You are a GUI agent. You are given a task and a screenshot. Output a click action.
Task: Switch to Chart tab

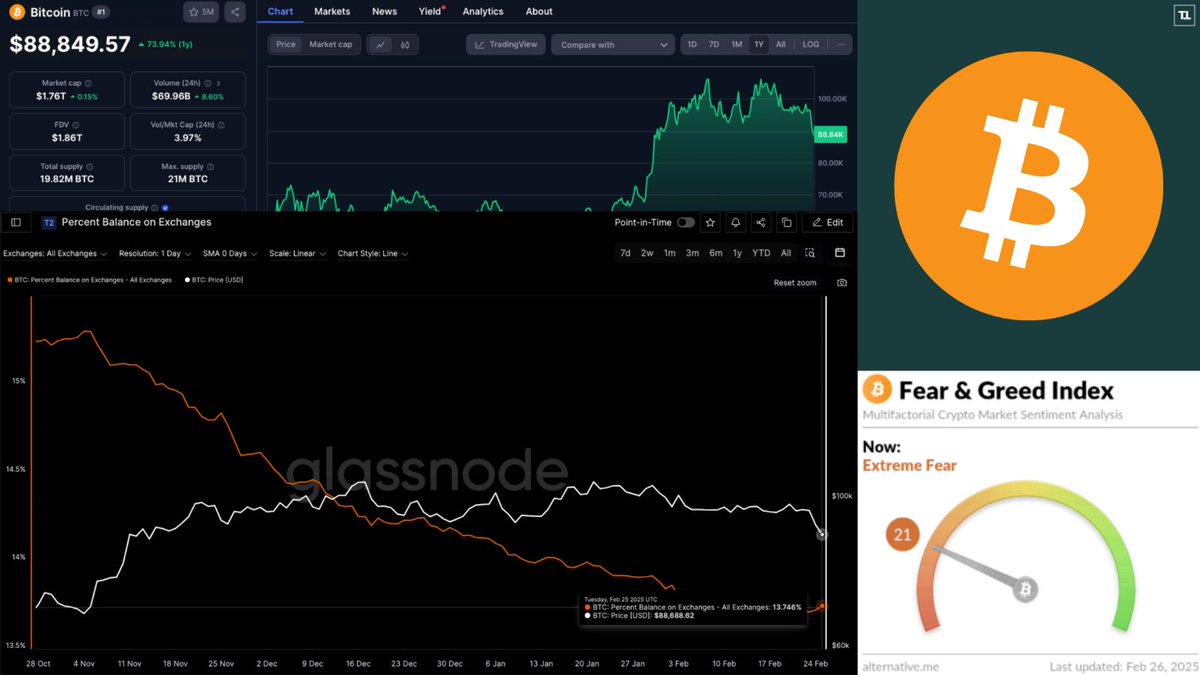coord(281,11)
